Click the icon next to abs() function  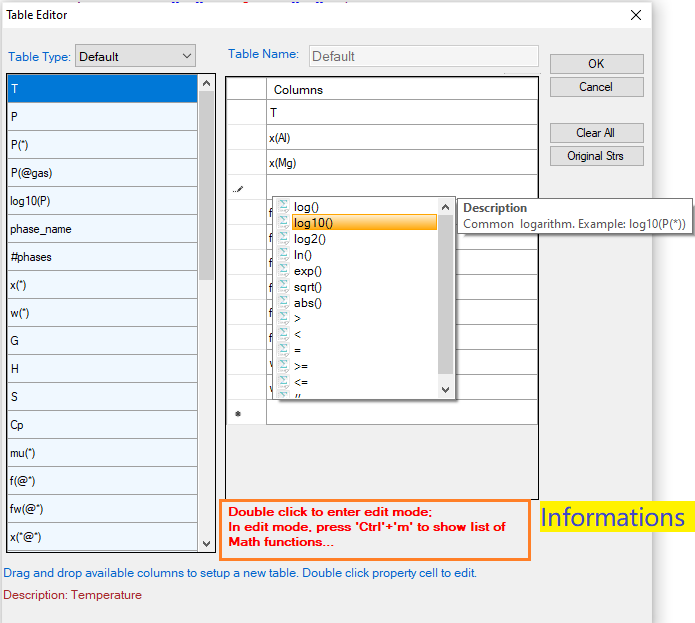tap(283, 303)
